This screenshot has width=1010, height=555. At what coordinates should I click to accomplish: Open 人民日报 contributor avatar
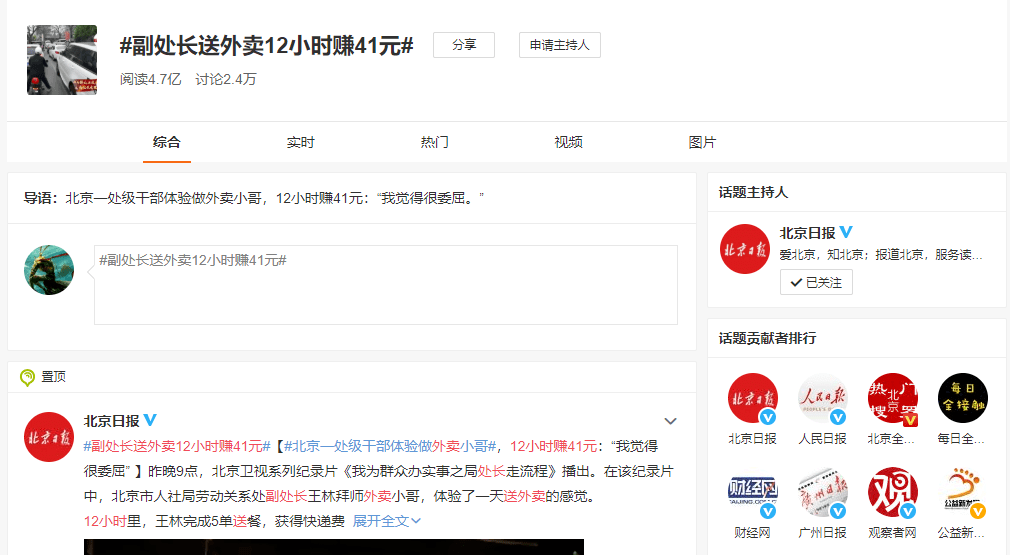(822, 398)
